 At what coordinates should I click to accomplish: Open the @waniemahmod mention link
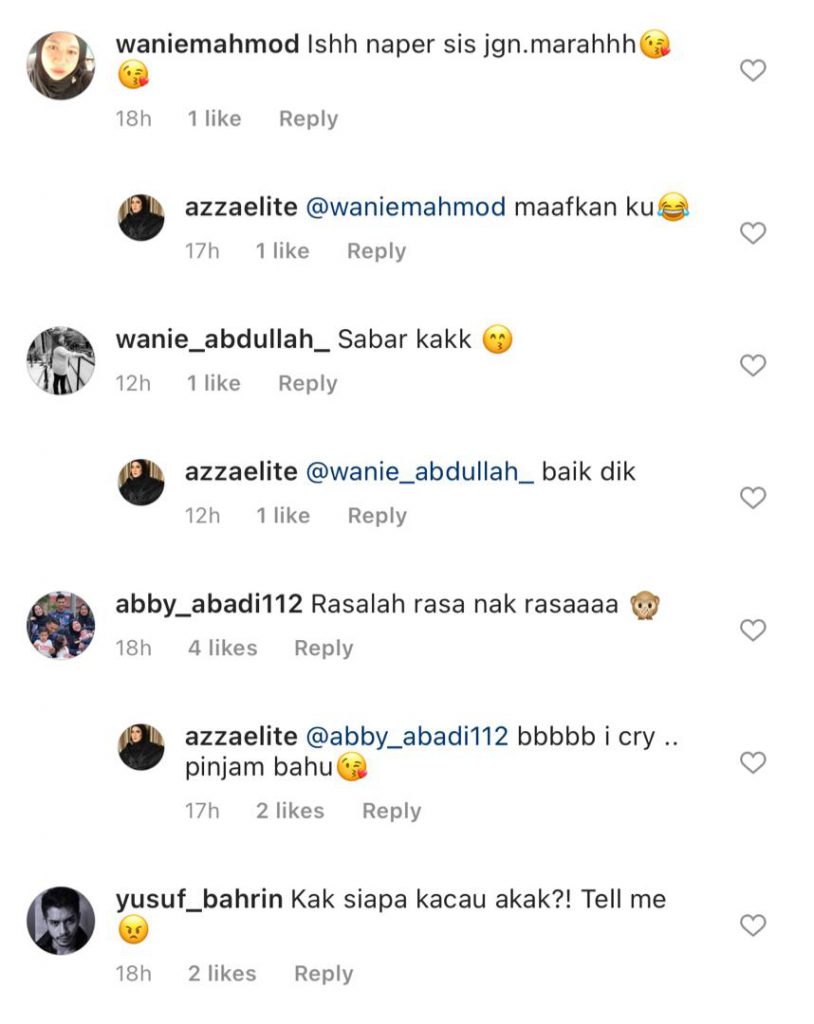click(x=406, y=207)
